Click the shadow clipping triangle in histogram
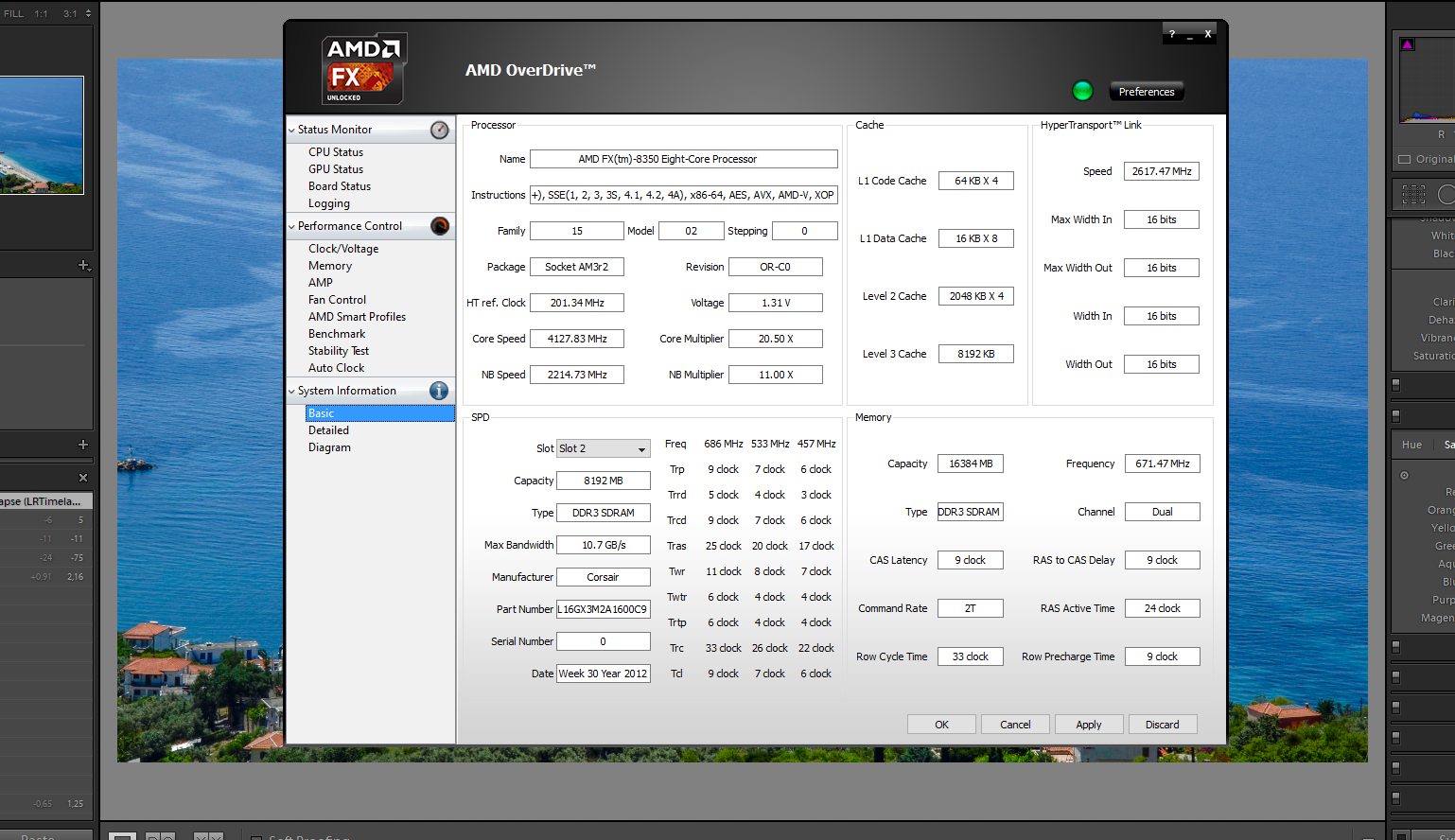This screenshot has height=840, width=1455. pyautogui.click(x=1407, y=44)
